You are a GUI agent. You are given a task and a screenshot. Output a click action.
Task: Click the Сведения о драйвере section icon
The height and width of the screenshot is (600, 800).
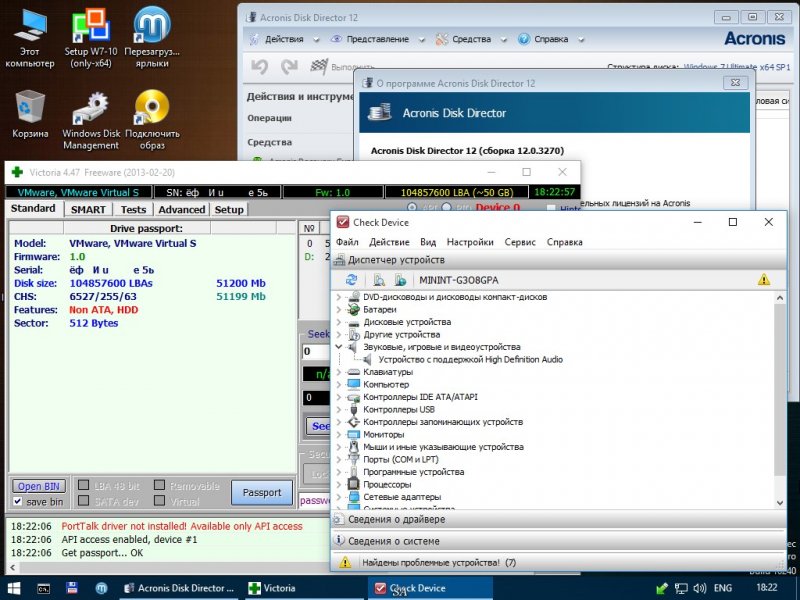click(x=338, y=519)
